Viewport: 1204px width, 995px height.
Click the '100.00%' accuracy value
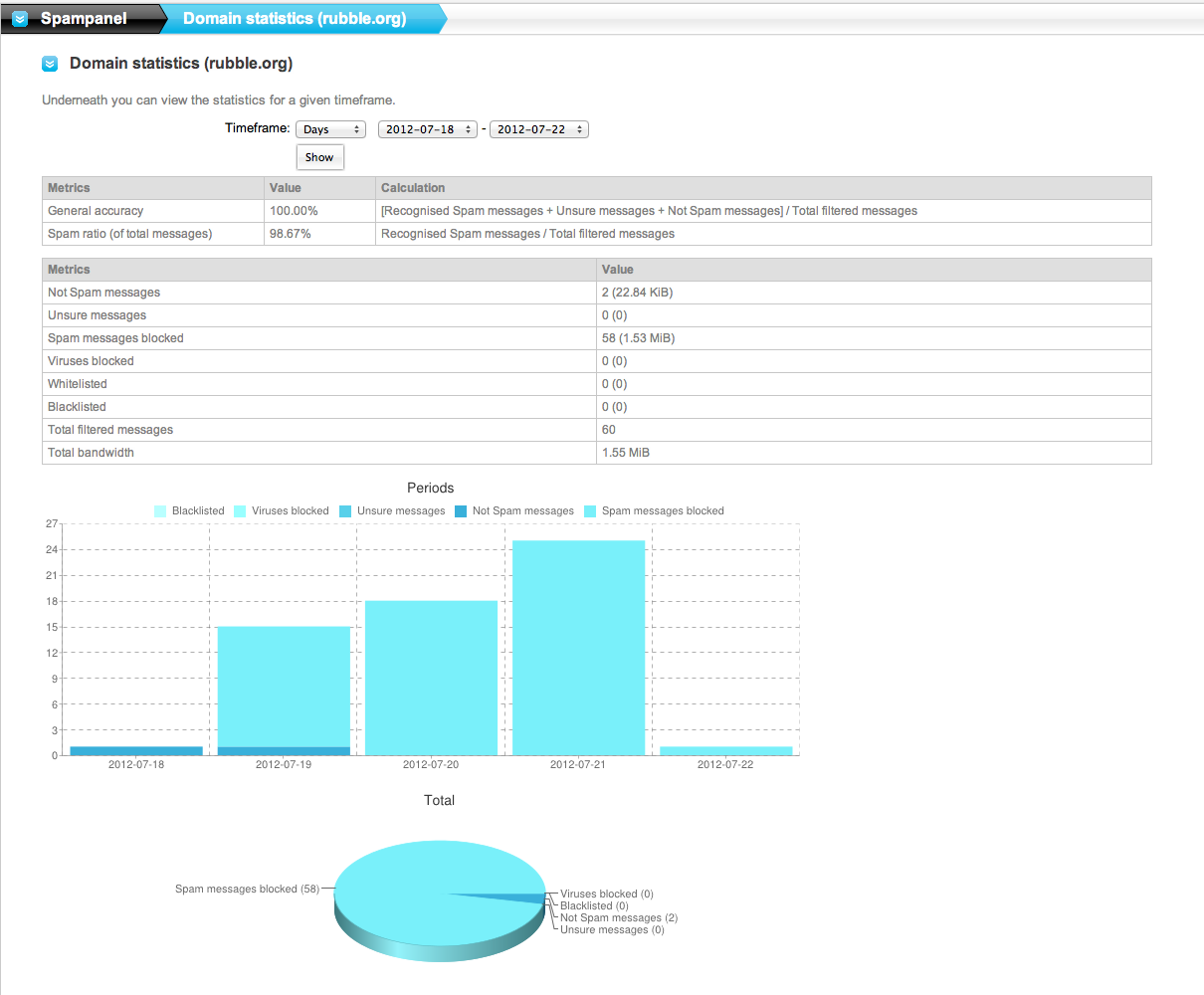294,211
